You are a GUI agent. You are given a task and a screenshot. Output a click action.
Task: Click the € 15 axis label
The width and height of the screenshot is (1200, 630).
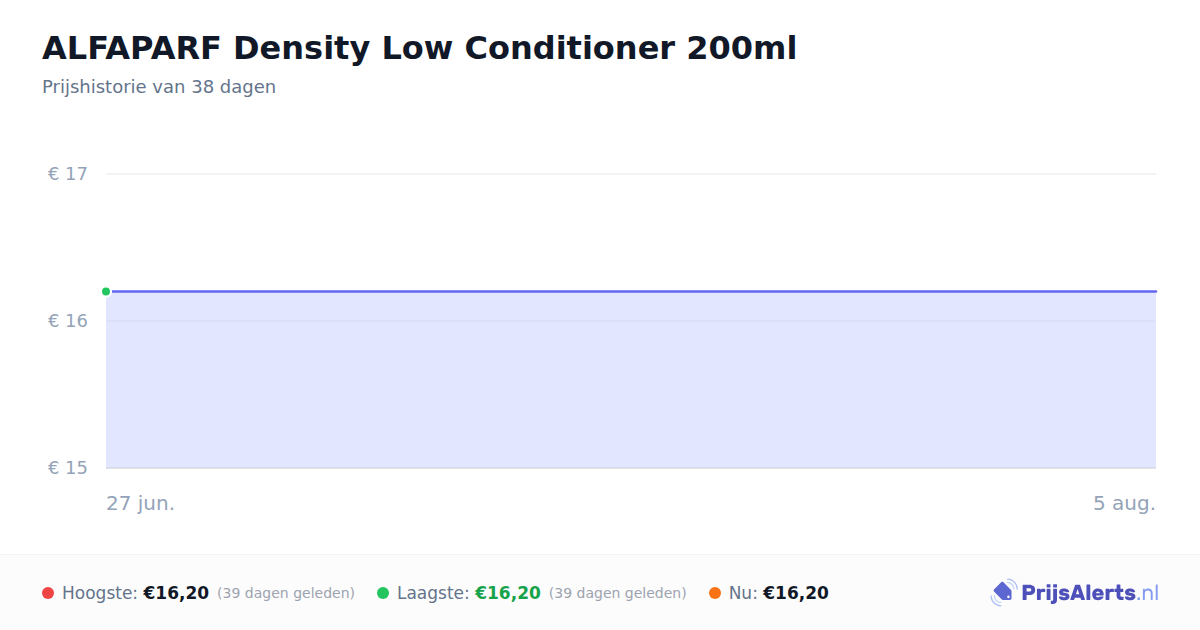coord(68,468)
